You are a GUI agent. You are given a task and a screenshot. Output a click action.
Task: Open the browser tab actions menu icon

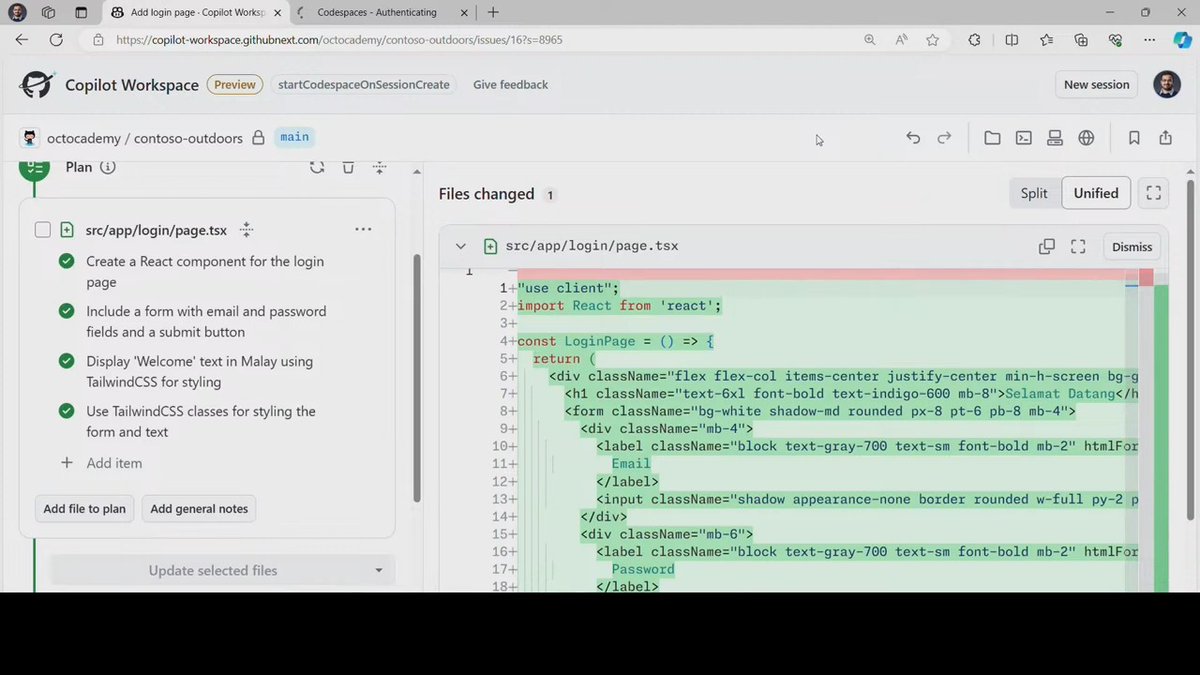tap(81, 12)
